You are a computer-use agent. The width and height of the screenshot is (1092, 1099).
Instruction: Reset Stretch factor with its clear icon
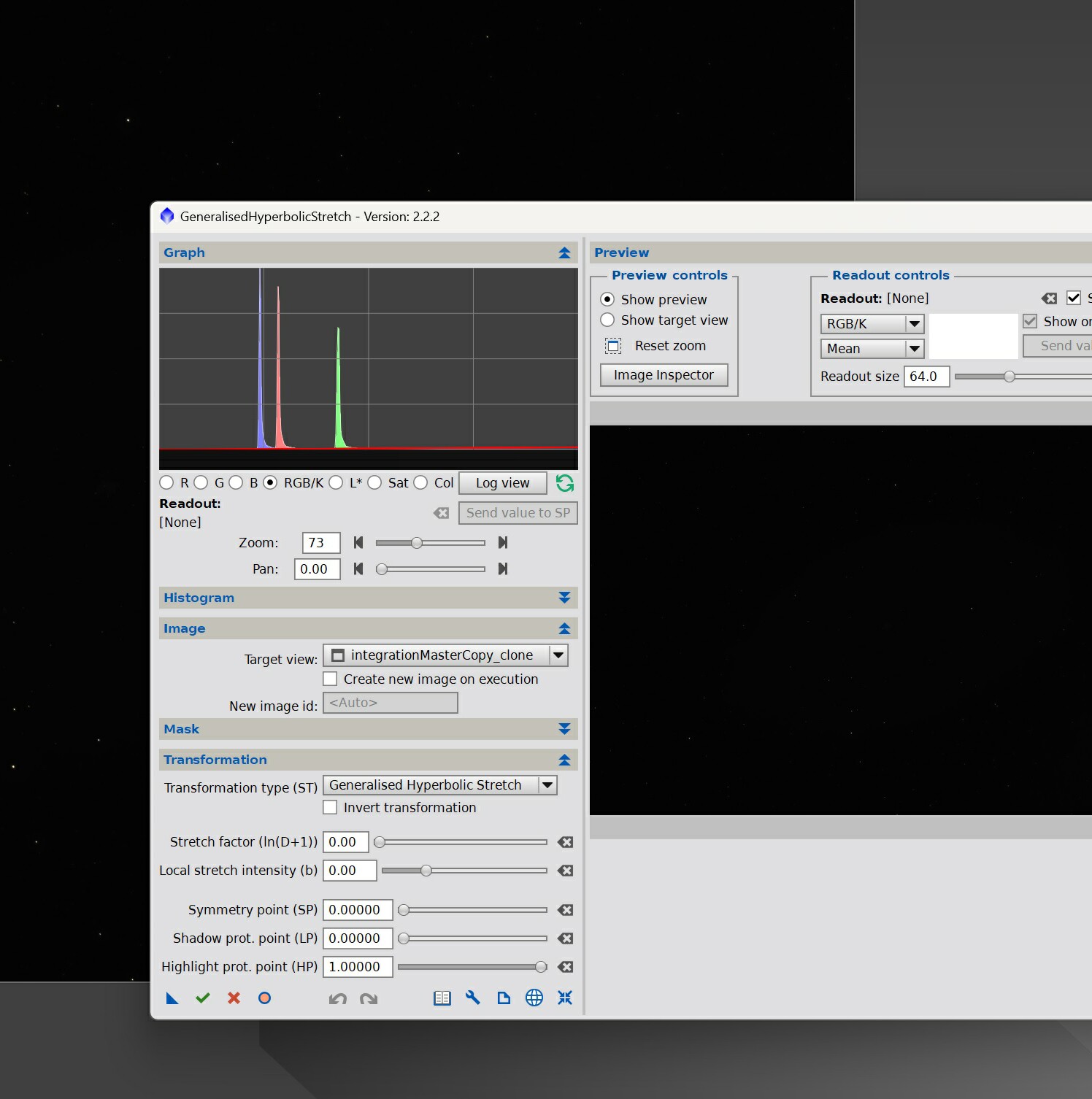tap(565, 842)
